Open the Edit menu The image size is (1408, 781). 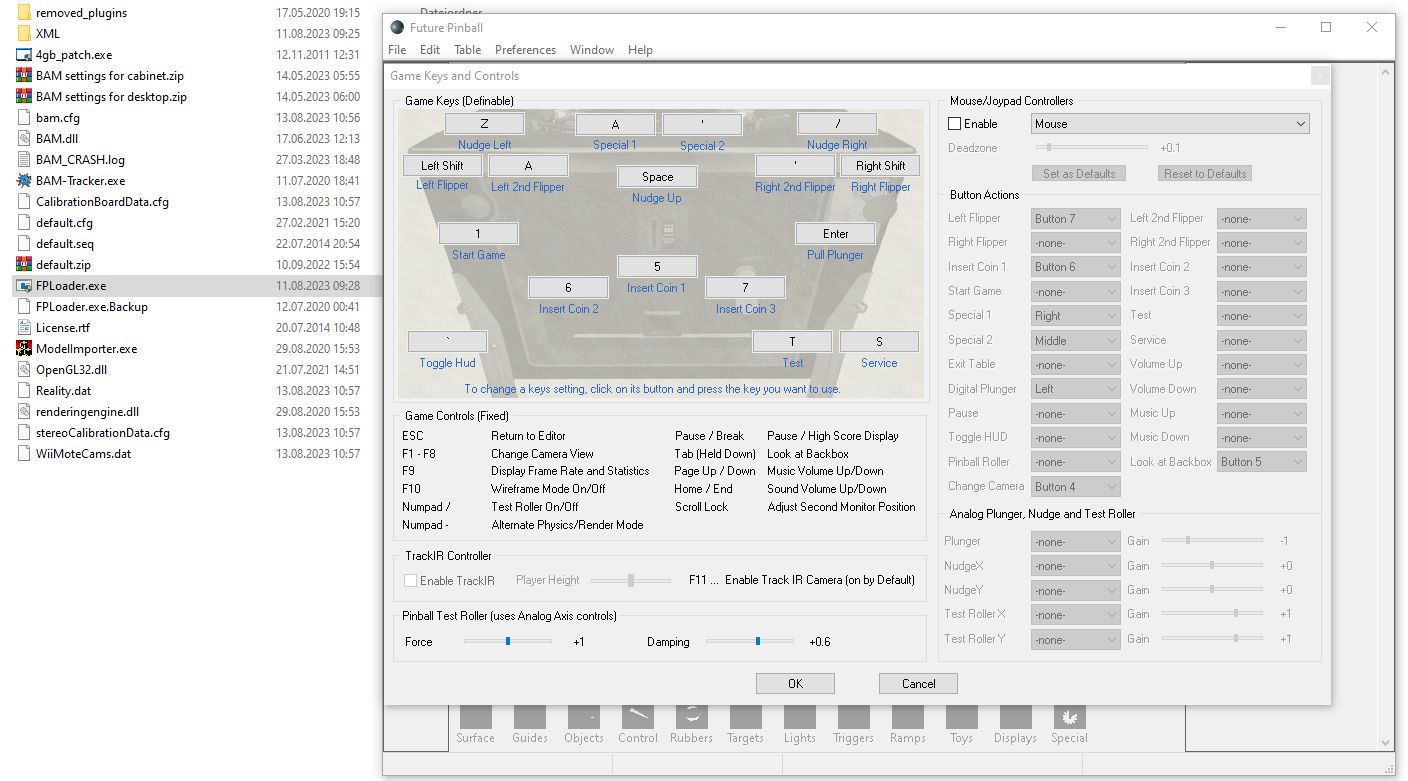[x=430, y=50]
